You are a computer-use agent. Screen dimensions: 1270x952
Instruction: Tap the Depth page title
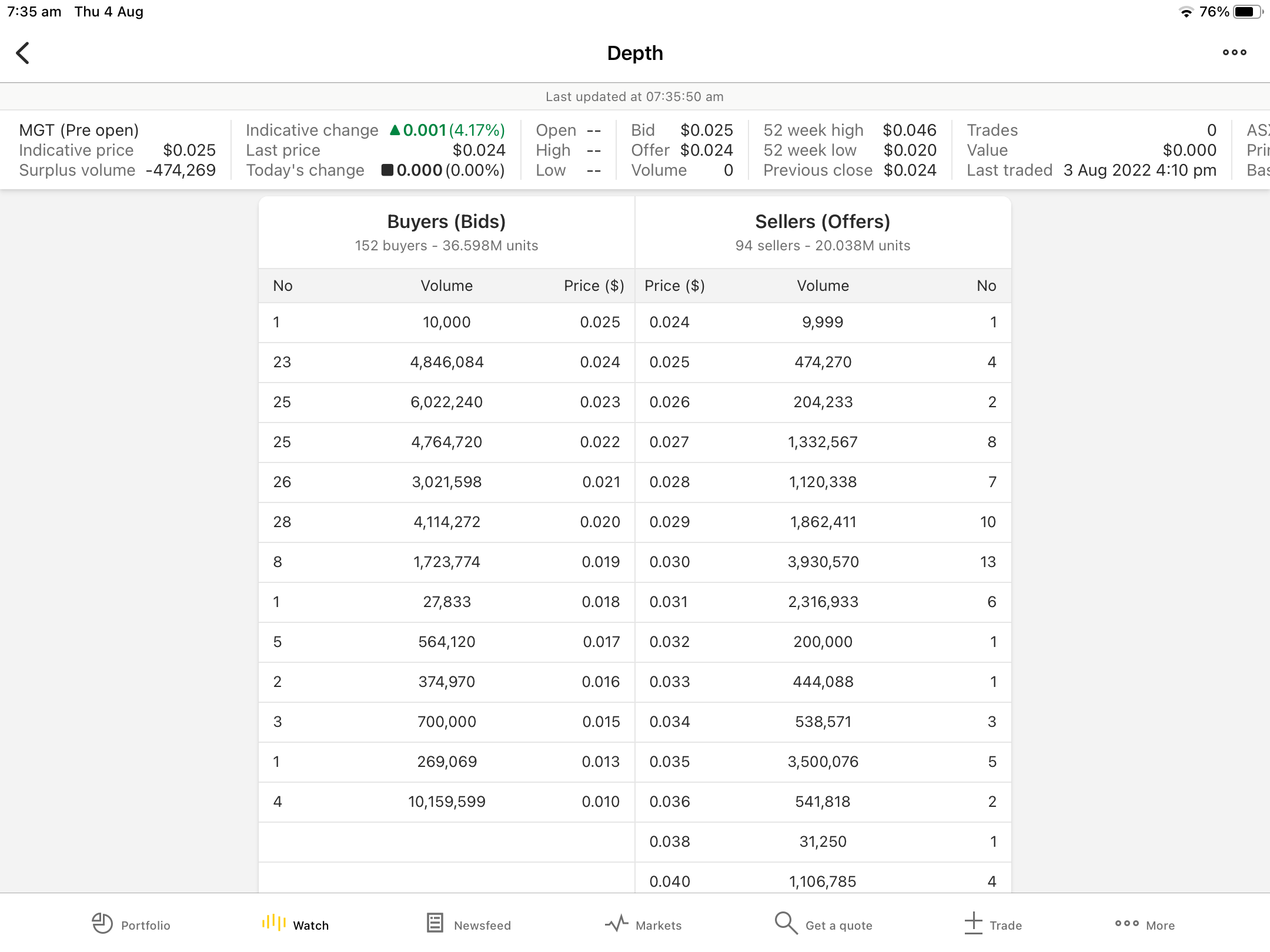[635, 53]
